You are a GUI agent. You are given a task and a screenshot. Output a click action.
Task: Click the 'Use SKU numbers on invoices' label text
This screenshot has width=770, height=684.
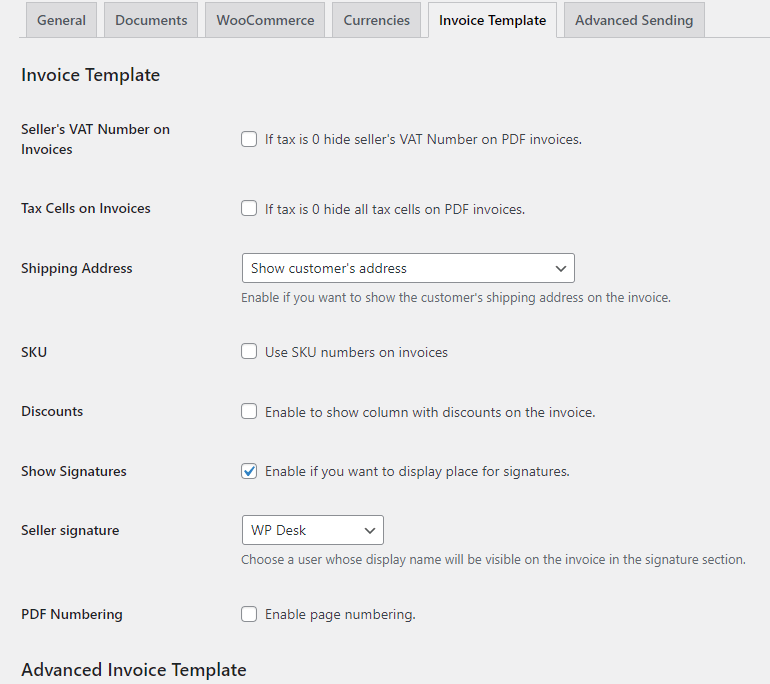(x=356, y=352)
